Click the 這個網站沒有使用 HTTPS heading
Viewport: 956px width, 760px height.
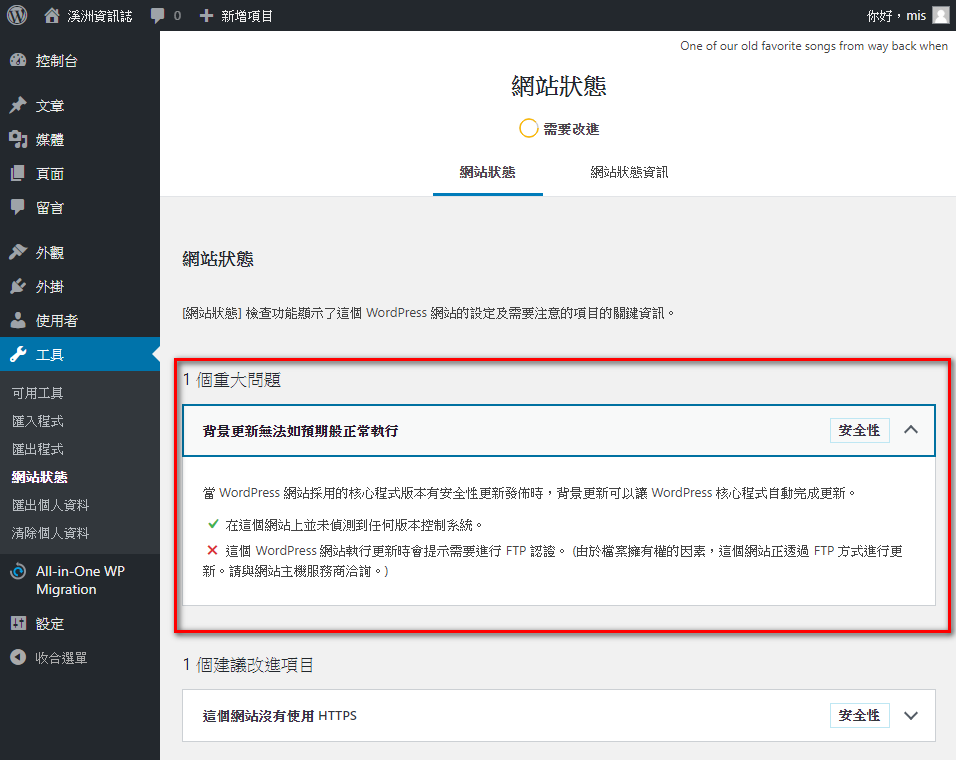[x=280, y=716]
